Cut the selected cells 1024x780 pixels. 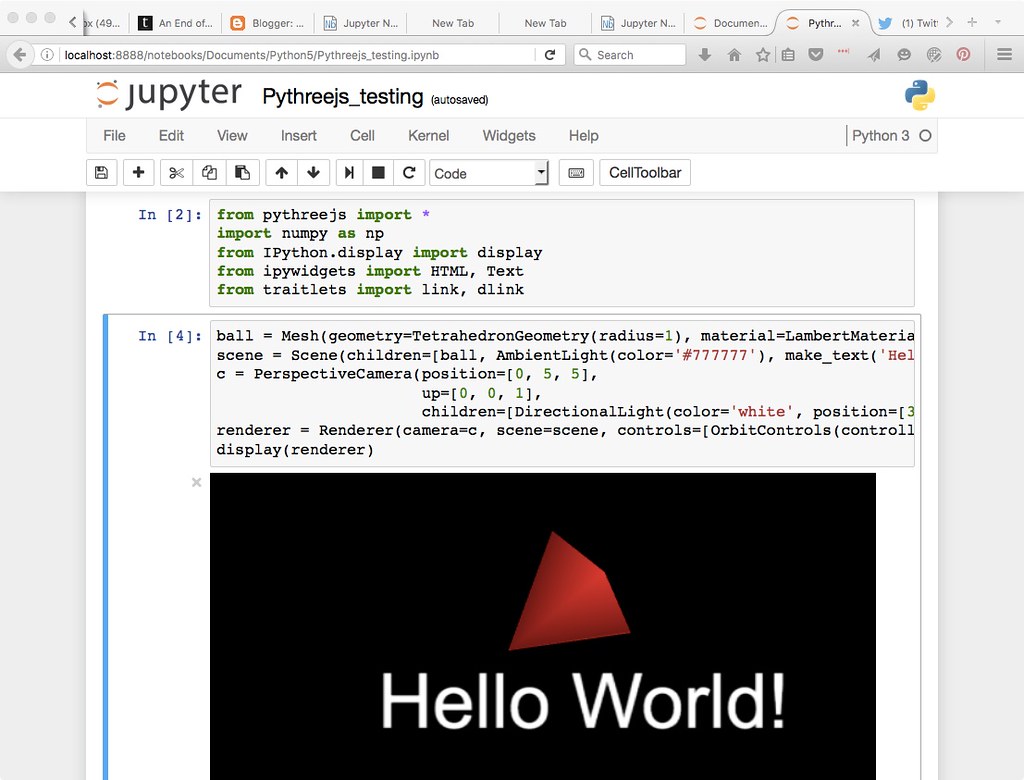click(175, 172)
